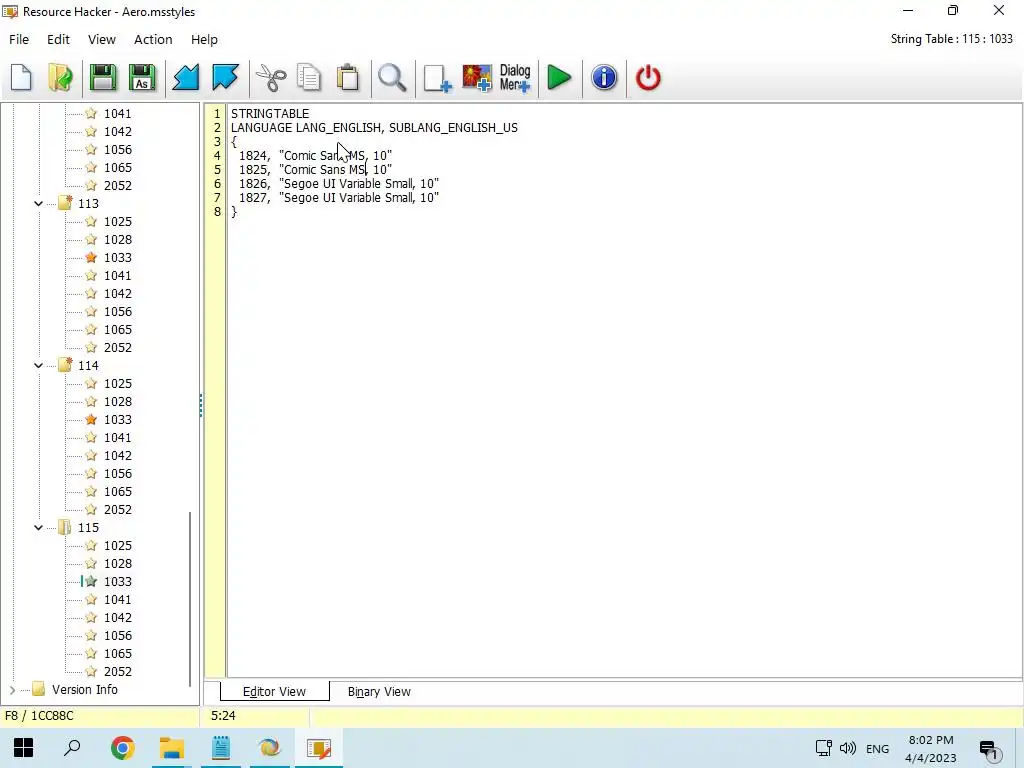Click the blue down-left arrow toolbar icon
This screenshot has width=1024, height=768.
pyautogui.click(x=185, y=78)
